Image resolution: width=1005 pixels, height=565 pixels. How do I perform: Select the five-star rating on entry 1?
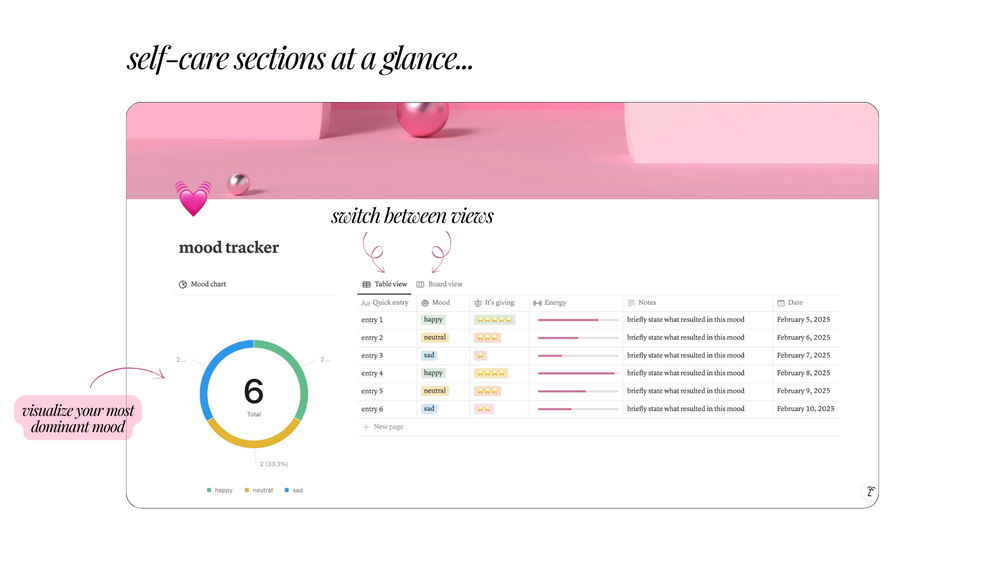click(494, 320)
